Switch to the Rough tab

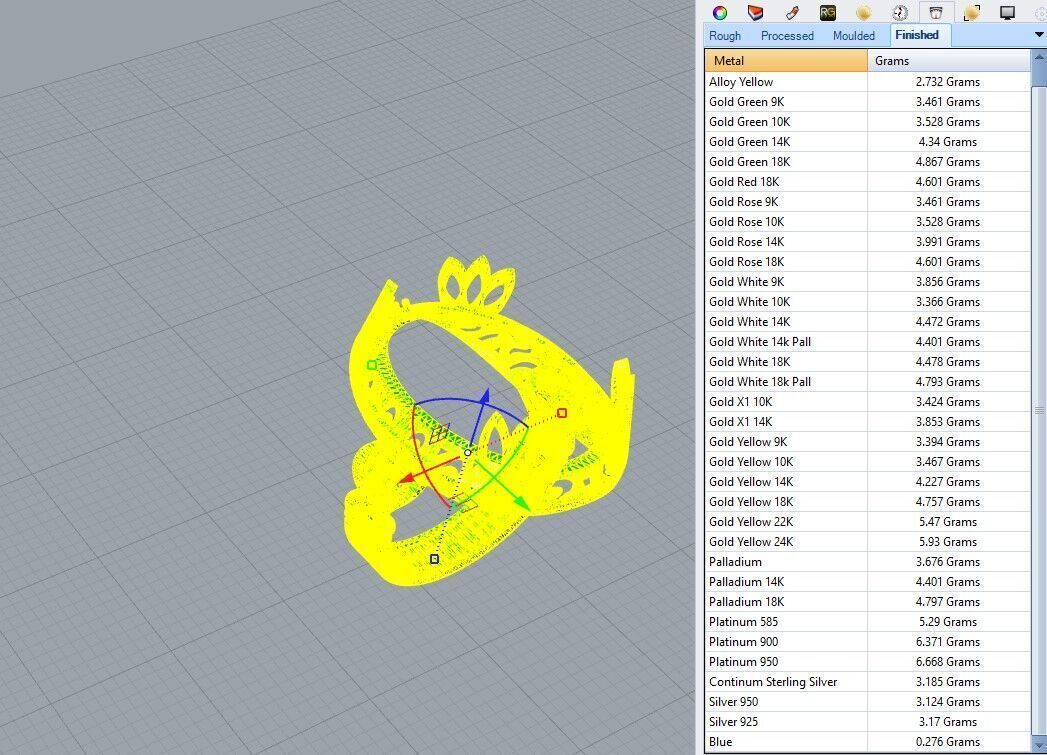pyautogui.click(x=724, y=35)
